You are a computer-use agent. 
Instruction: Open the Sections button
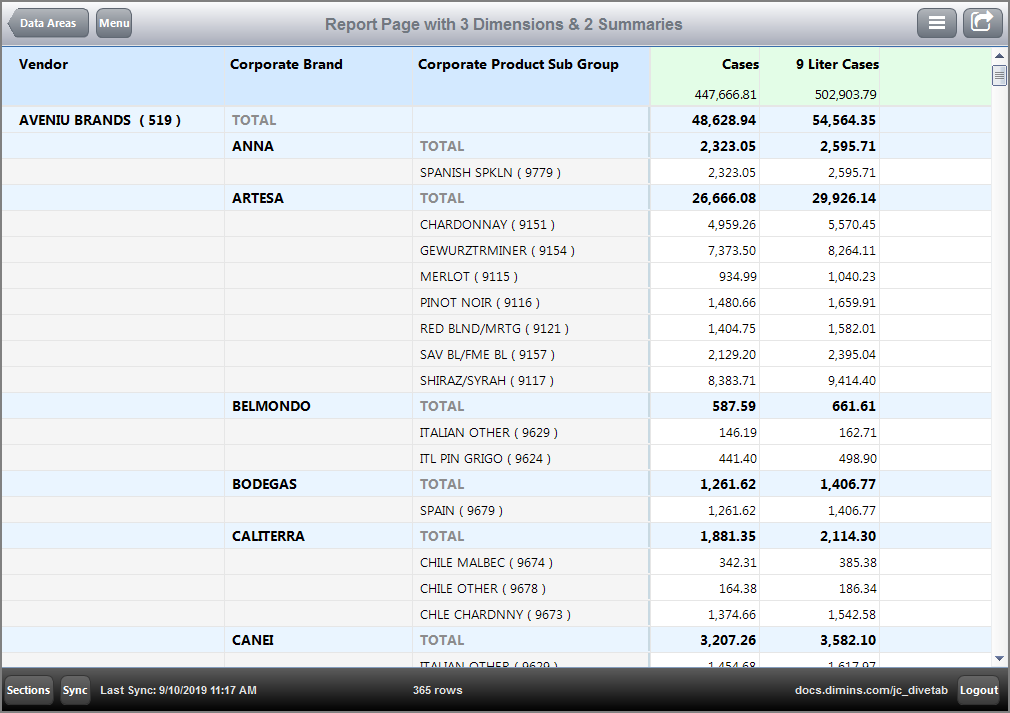click(x=28, y=690)
